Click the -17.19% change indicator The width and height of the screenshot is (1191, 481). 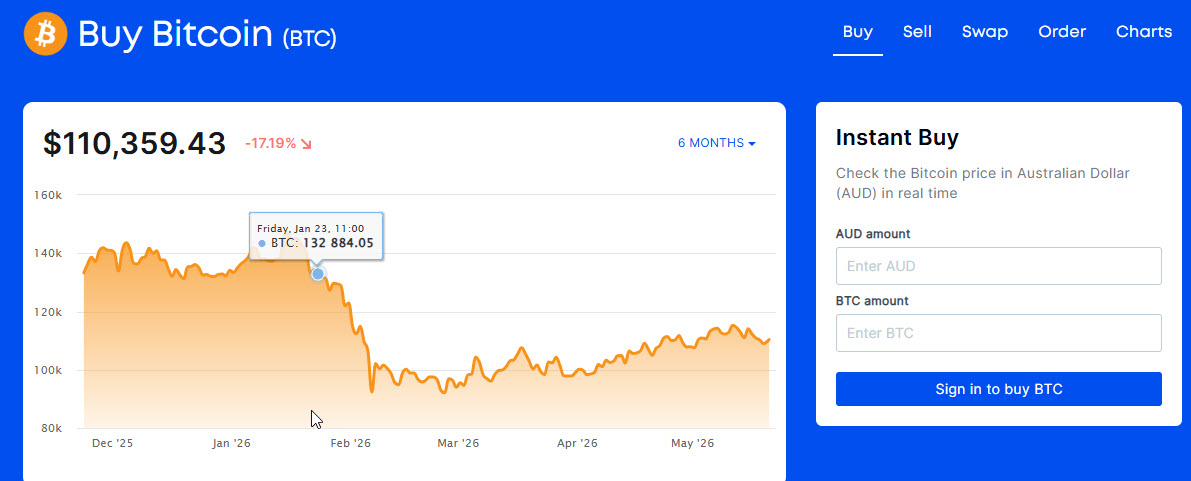tap(270, 143)
